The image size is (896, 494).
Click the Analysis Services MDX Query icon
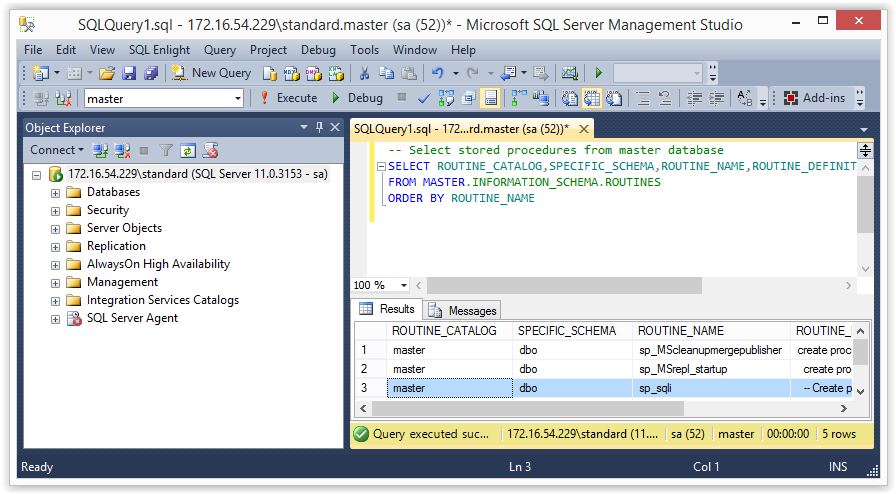(291, 73)
